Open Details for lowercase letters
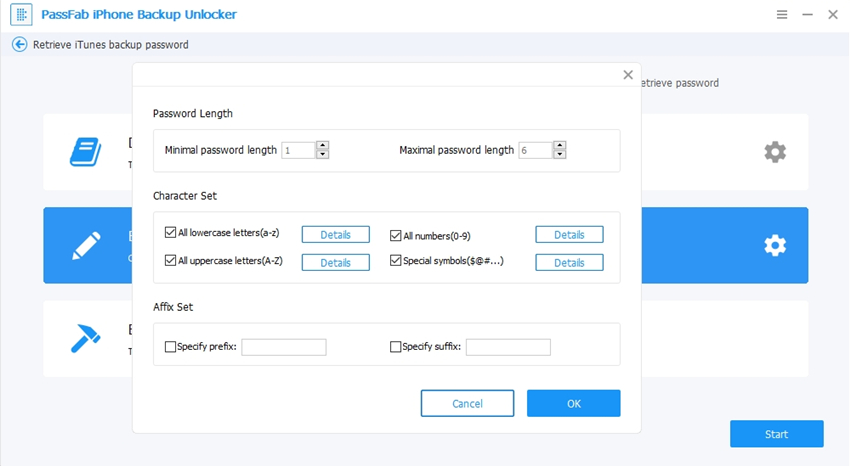Image resolution: width=850 pixels, height=466 pixels. [x=335, y=235]
